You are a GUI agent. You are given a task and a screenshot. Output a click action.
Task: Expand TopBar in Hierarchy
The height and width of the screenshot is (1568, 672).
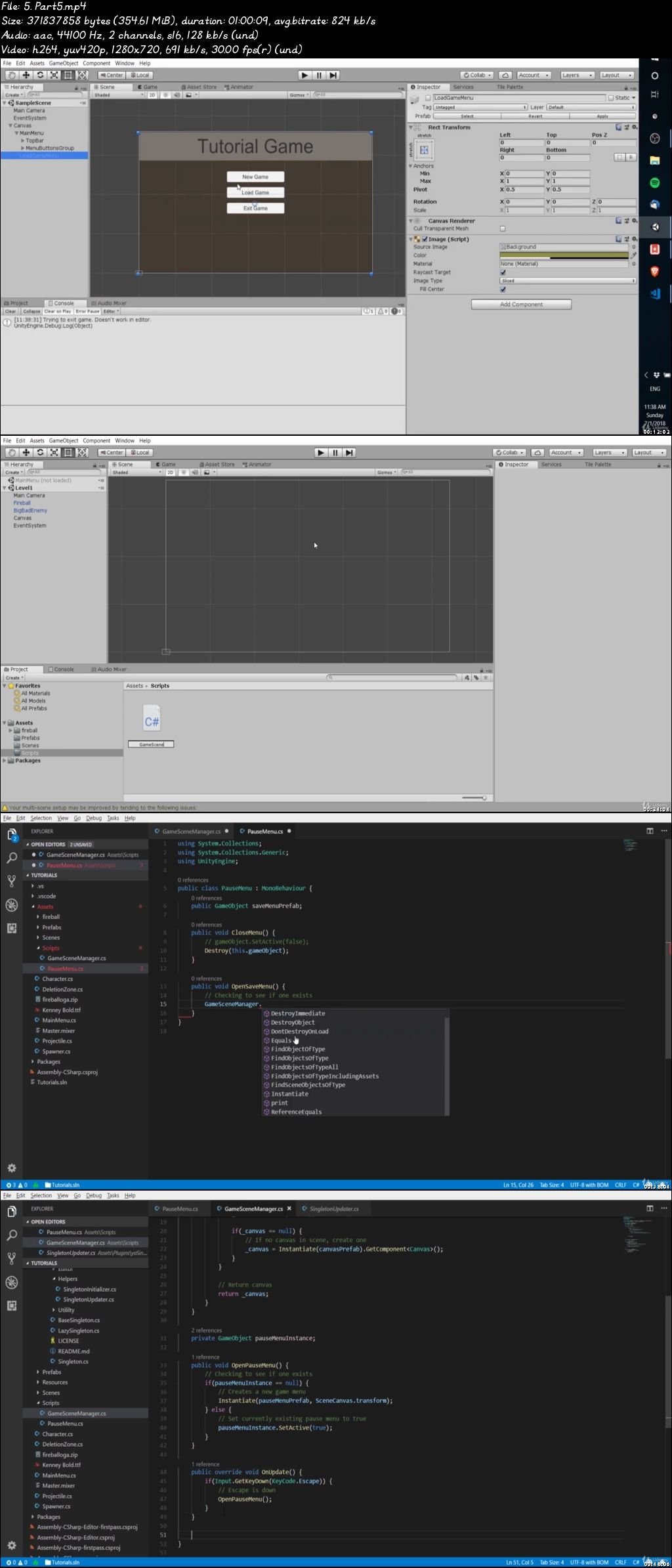[x=22, y=140]
